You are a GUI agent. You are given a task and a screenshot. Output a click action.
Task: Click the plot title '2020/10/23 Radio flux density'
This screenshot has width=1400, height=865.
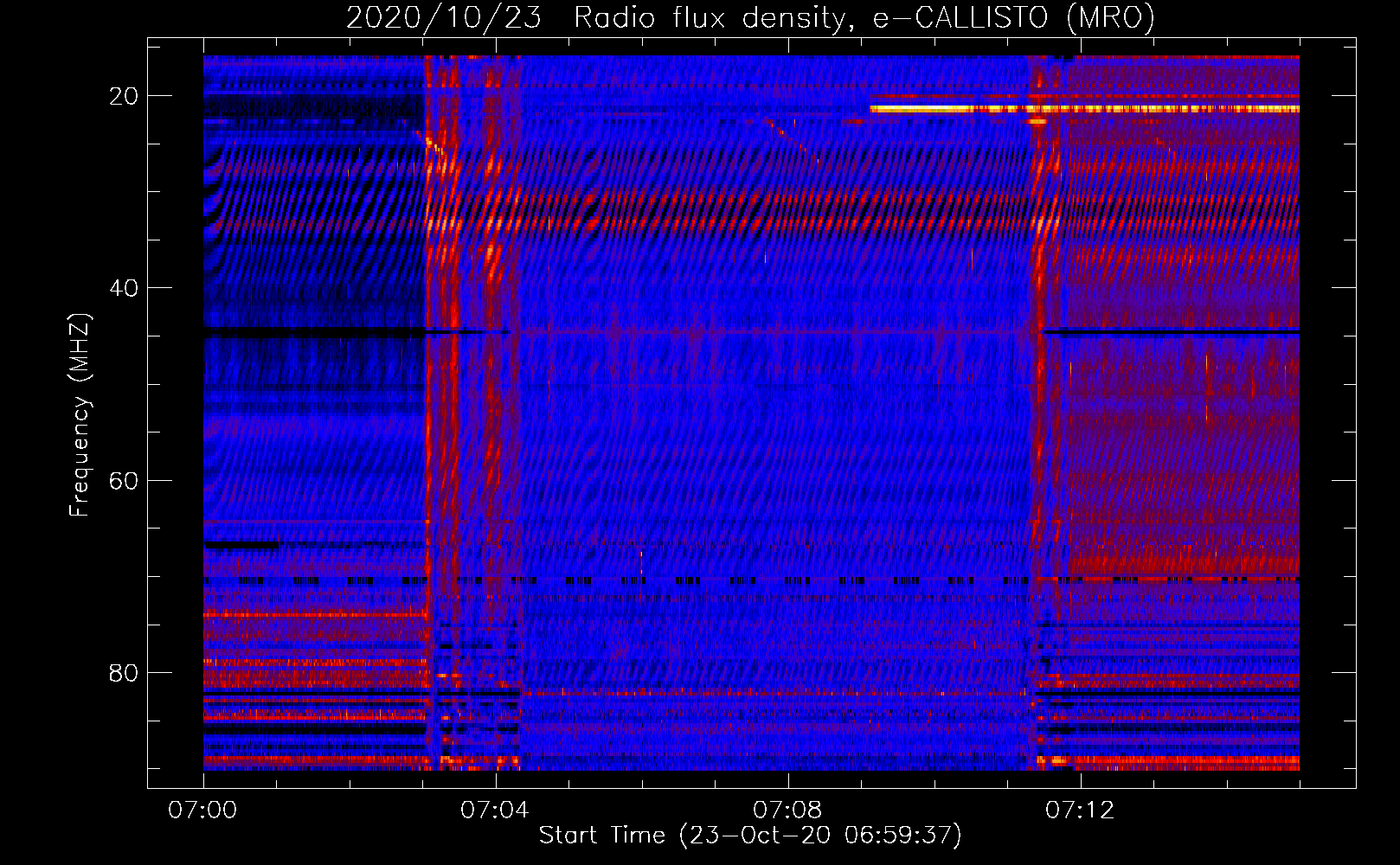750,17
